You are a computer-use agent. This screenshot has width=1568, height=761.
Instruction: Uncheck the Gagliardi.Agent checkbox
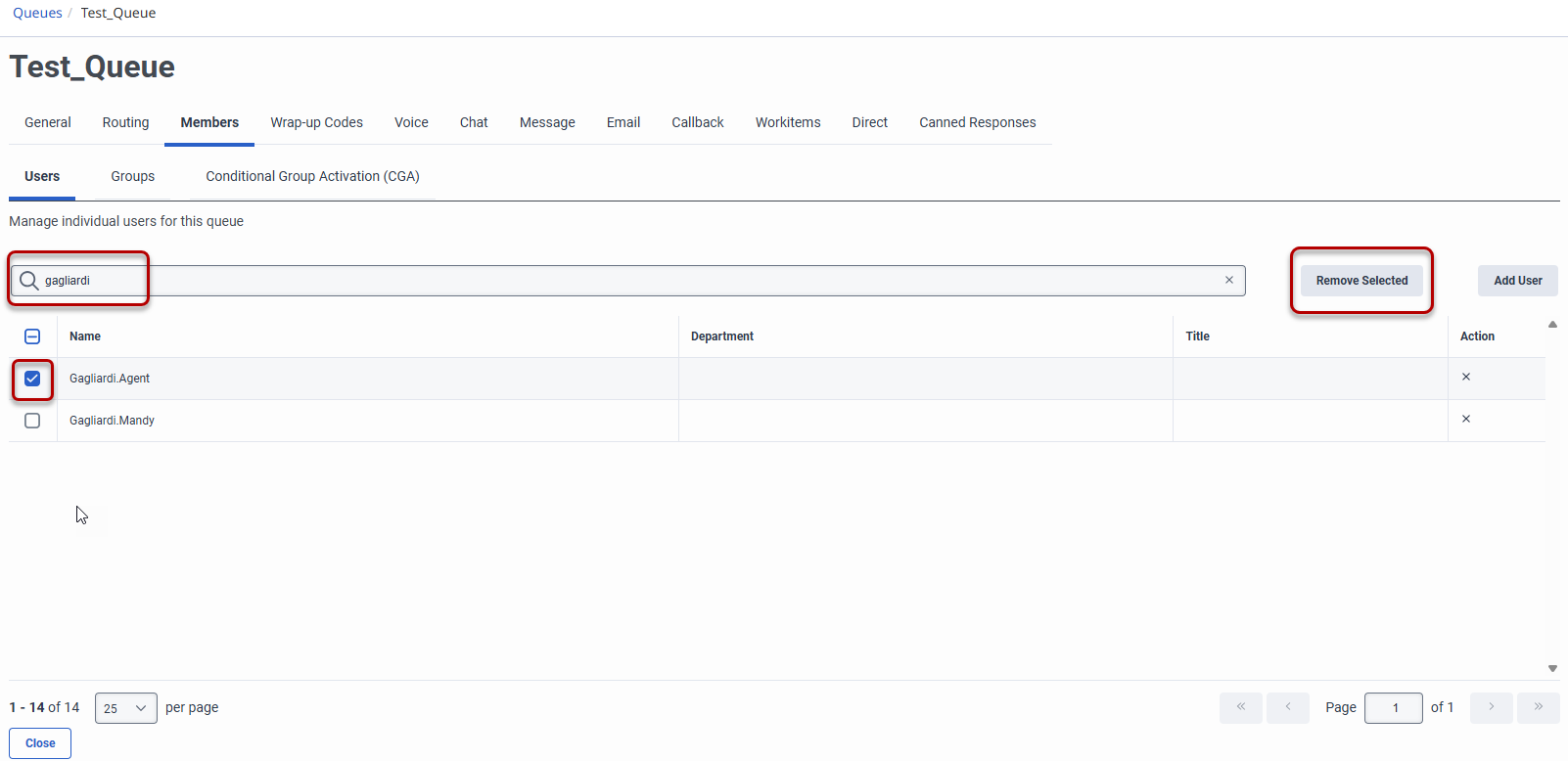(32, 379)
